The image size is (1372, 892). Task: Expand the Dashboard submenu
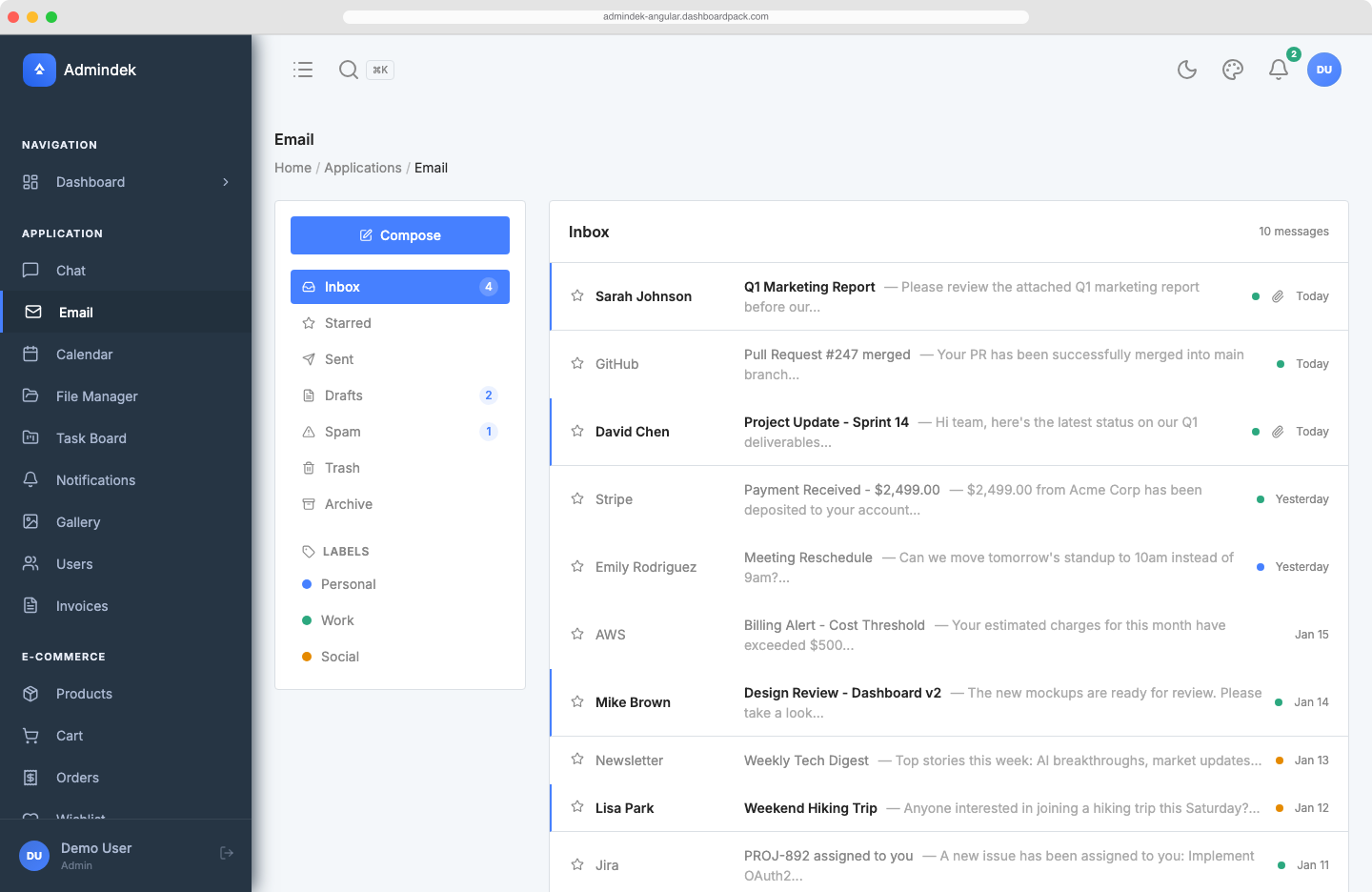pyautogui.click(x=226, y=182)
